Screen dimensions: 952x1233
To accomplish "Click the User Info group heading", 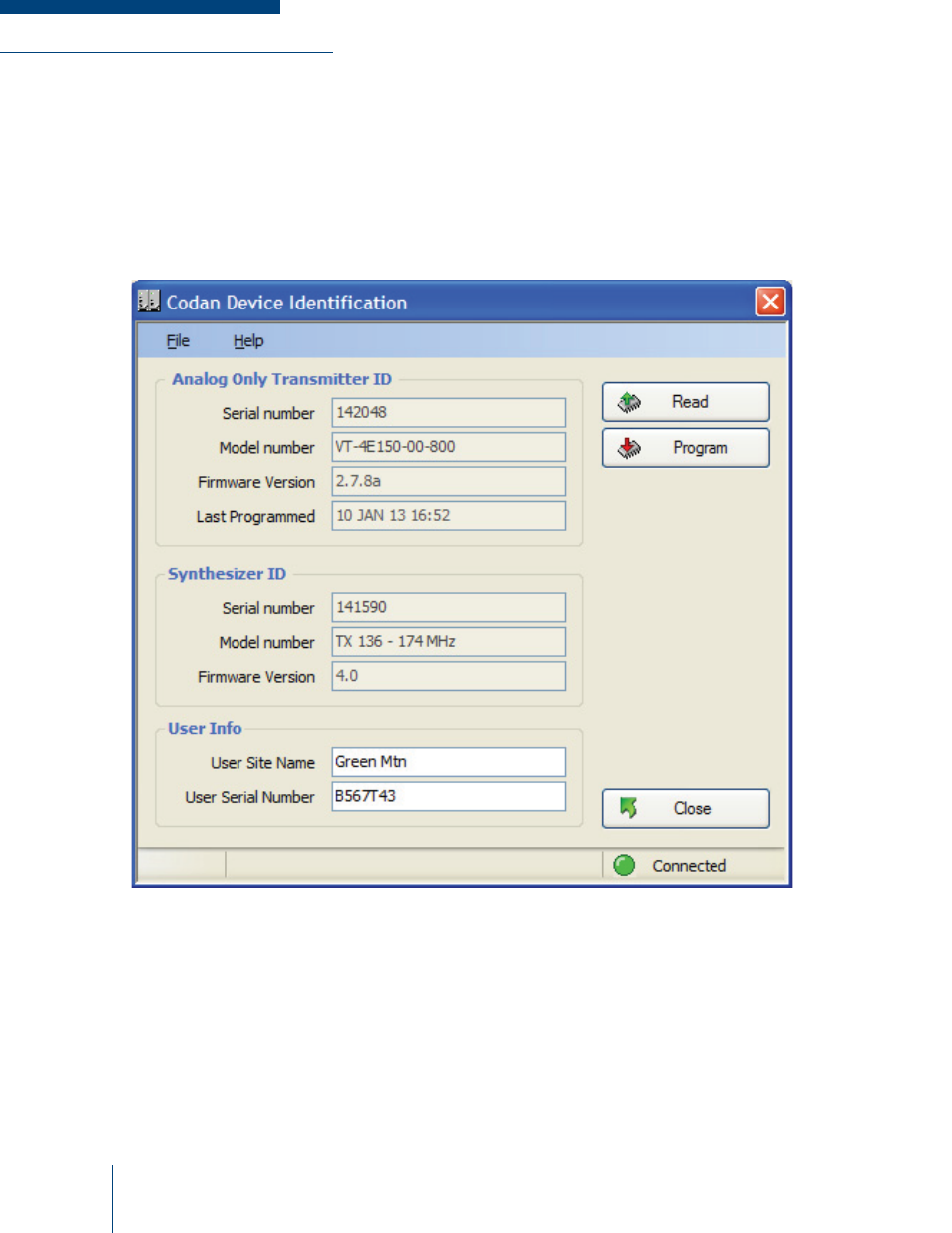I will click(x=205, y=729).
